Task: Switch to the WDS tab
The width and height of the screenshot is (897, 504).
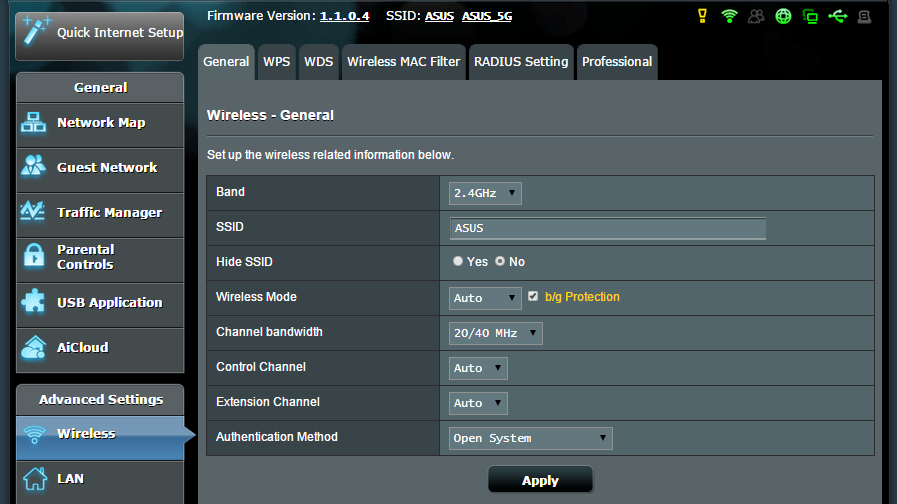Action: pyautogui.click(x=319, y=62)
